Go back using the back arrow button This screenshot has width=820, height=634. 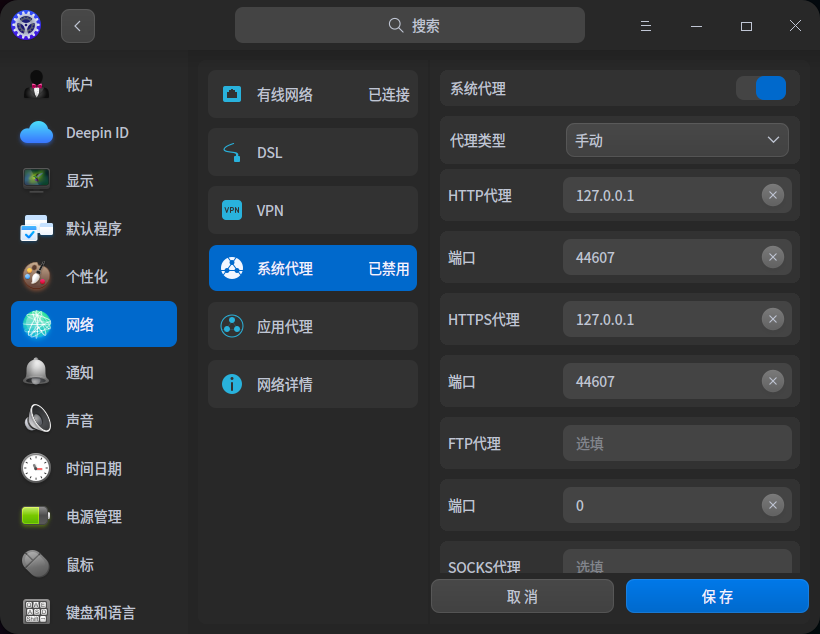click(x=77, y=26)
